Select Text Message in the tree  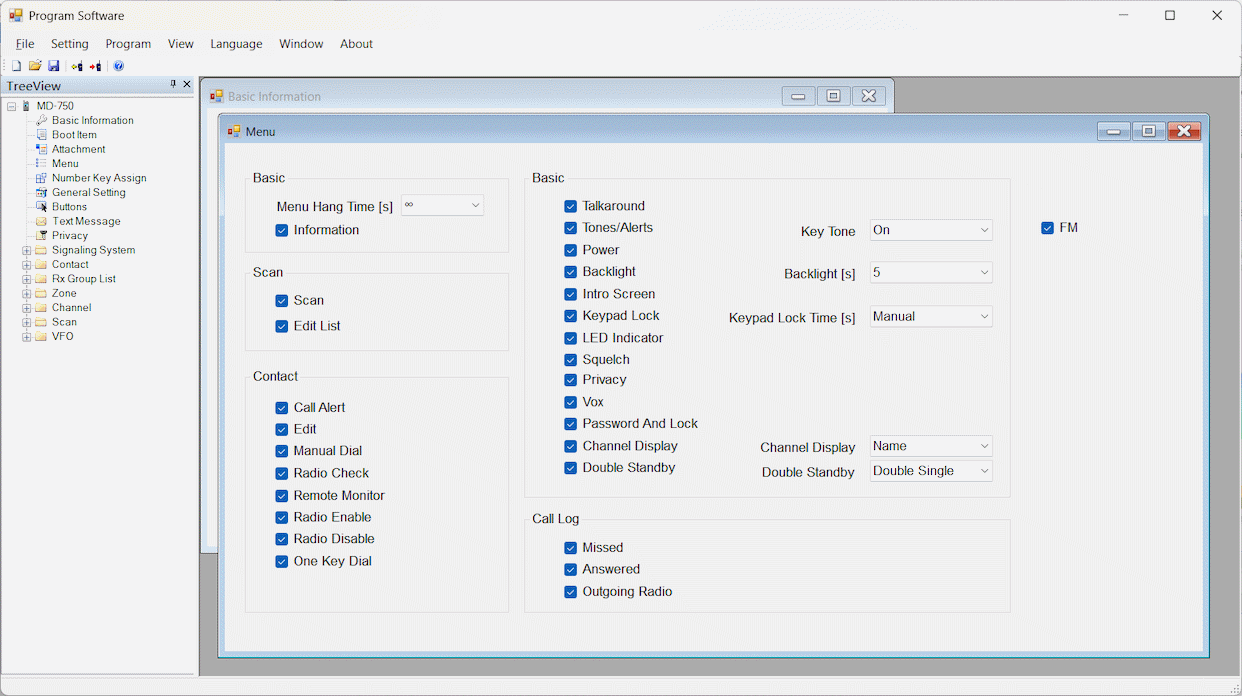coord(86,221)
